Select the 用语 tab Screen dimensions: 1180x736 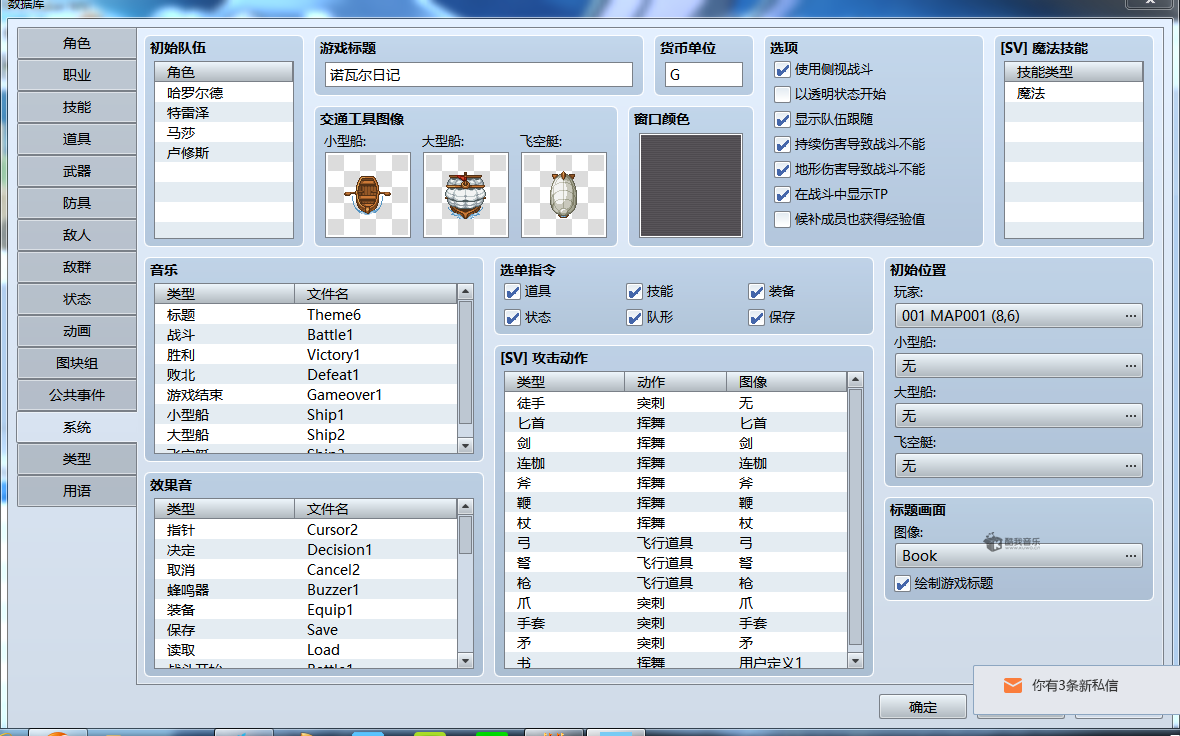pos(77,491)
